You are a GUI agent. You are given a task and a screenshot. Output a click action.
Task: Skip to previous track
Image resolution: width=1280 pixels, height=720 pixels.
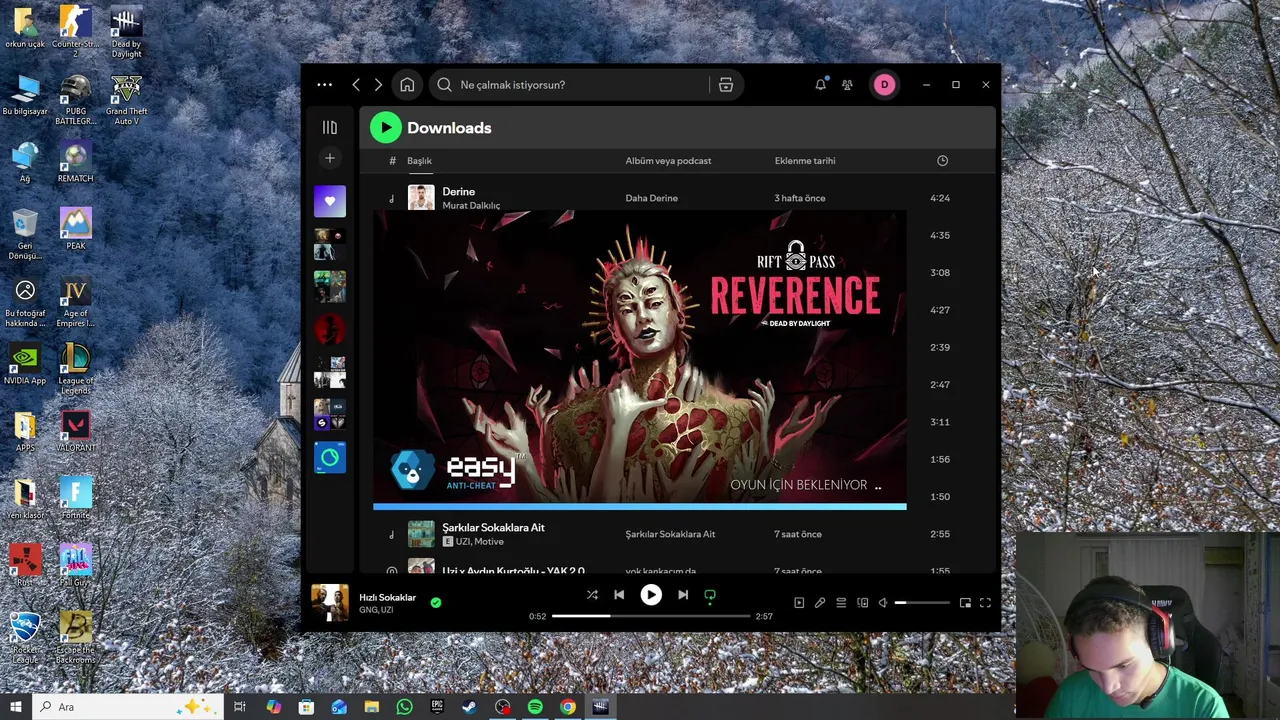tap(619, 595)
